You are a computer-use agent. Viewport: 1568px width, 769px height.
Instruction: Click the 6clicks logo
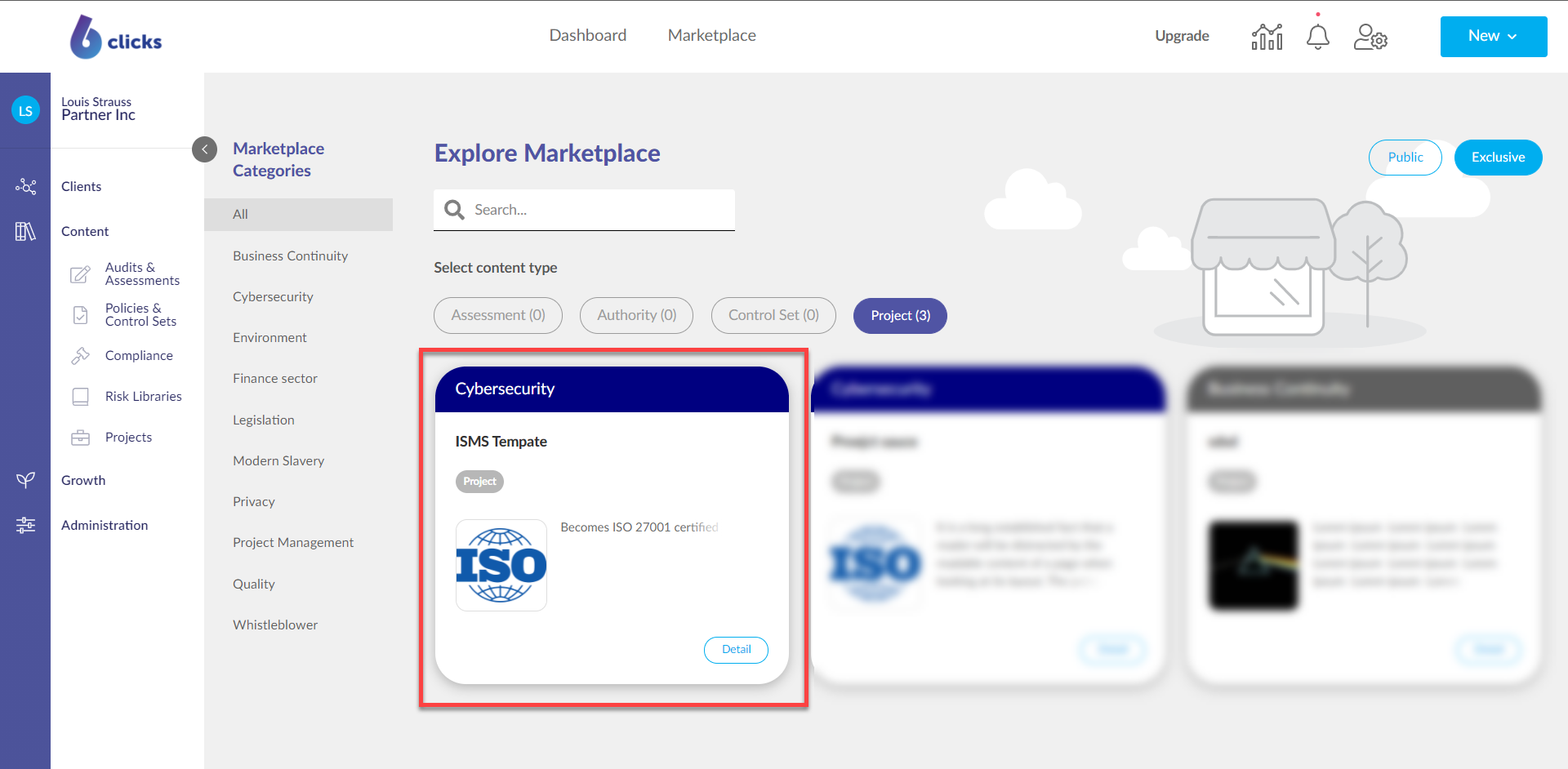coord(116,38)
